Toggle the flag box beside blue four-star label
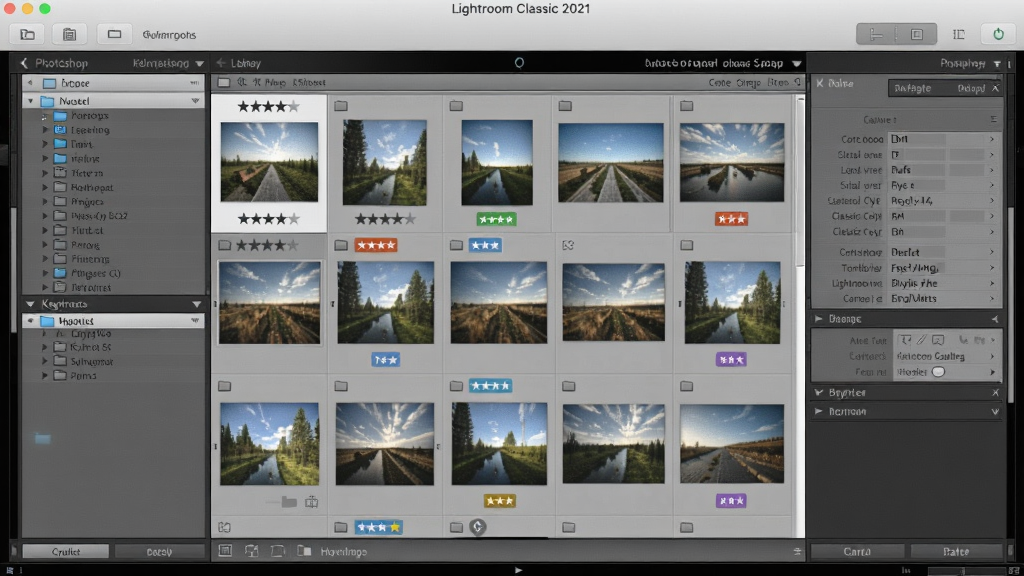This screenshot has height=576, width=1024. coord(456,386)
